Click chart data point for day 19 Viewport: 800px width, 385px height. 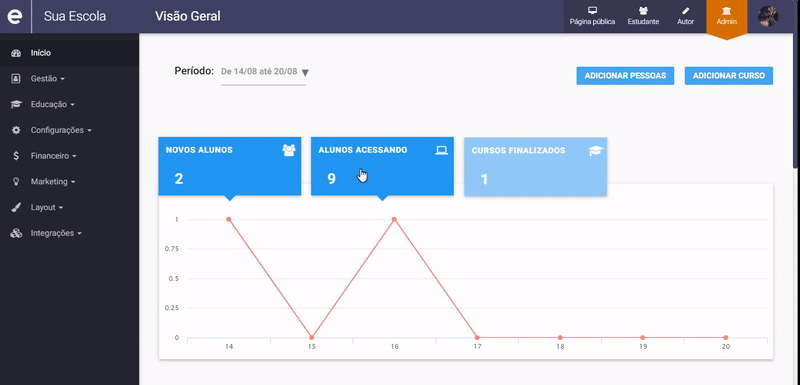(x=643, y=338)
